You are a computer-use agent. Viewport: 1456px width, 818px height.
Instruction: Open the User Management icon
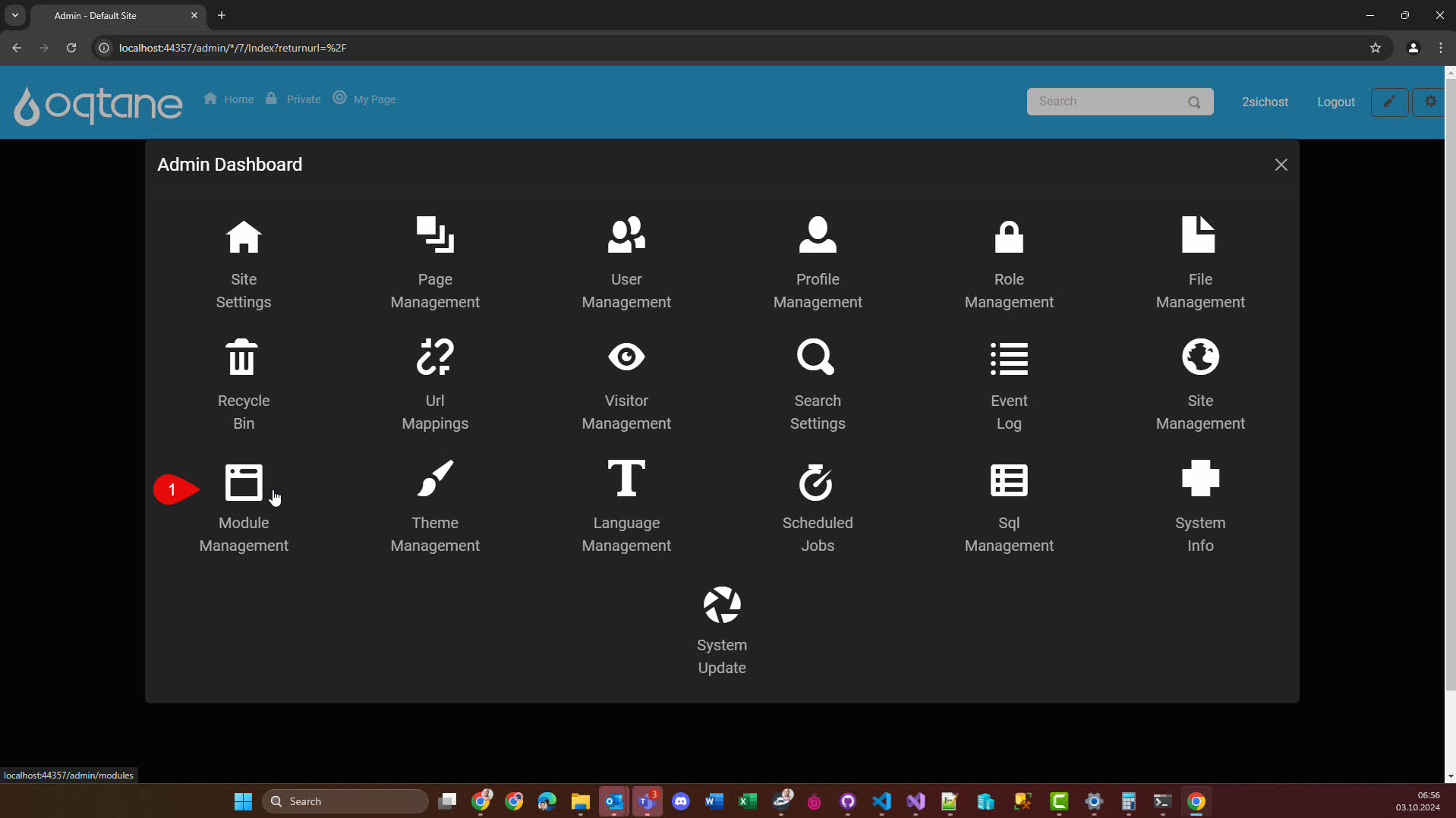point(626,235)
